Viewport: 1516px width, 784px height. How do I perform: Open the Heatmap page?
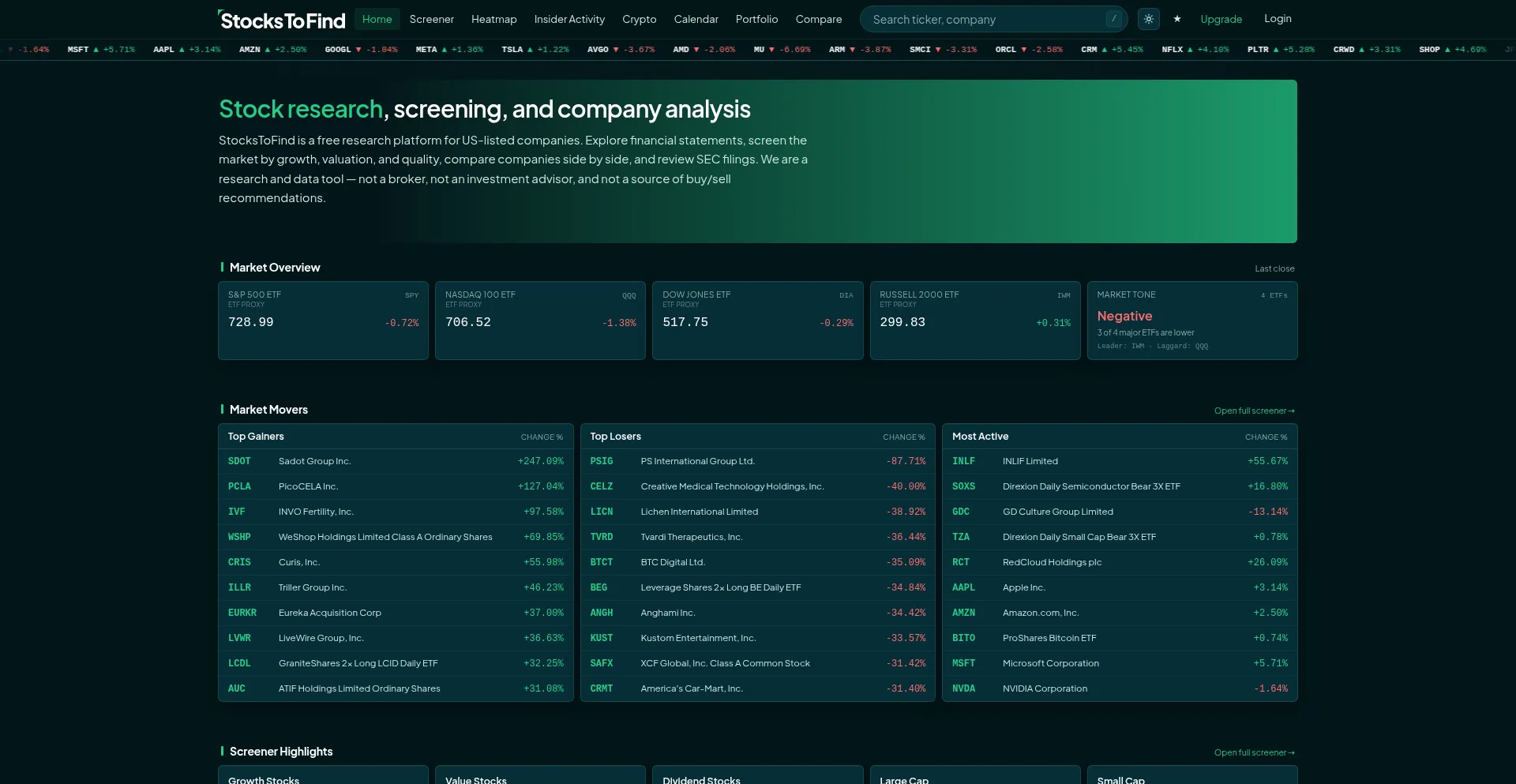click(493, 19)
